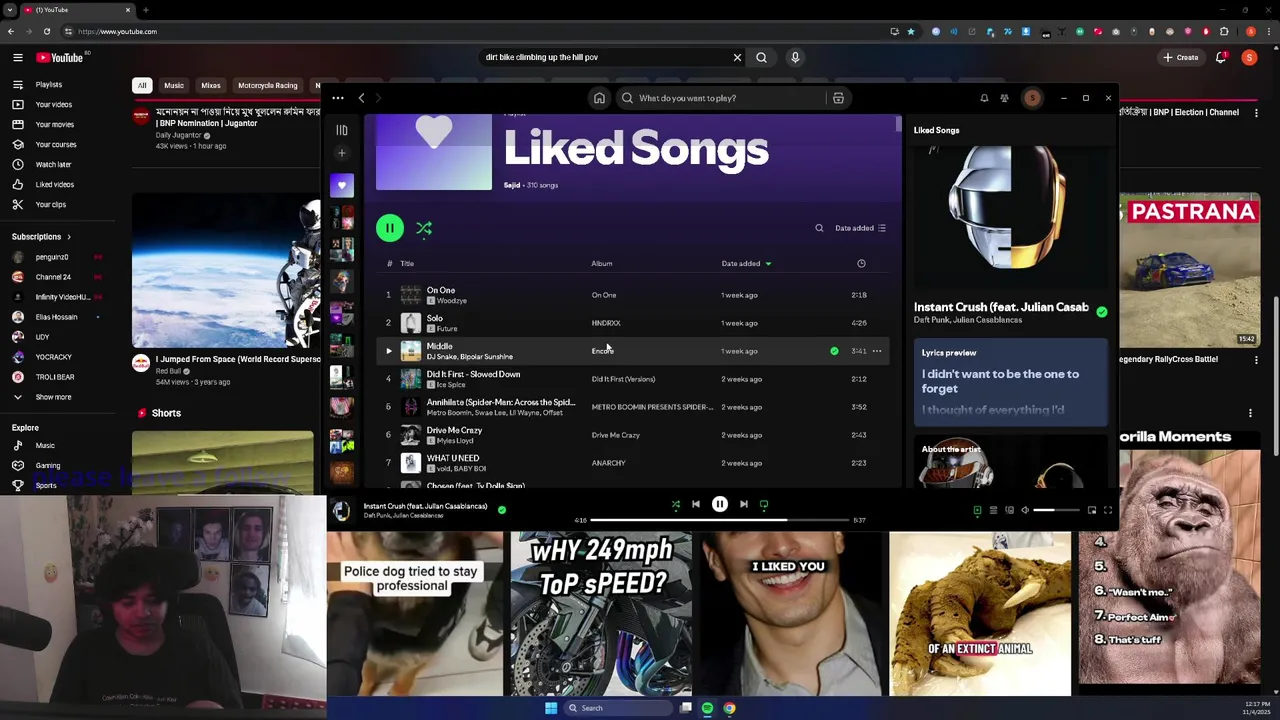Viewport: 1280px width, 720px height.
Task: Submit YouTube search with magnifier button
Action: pos(761,57)
